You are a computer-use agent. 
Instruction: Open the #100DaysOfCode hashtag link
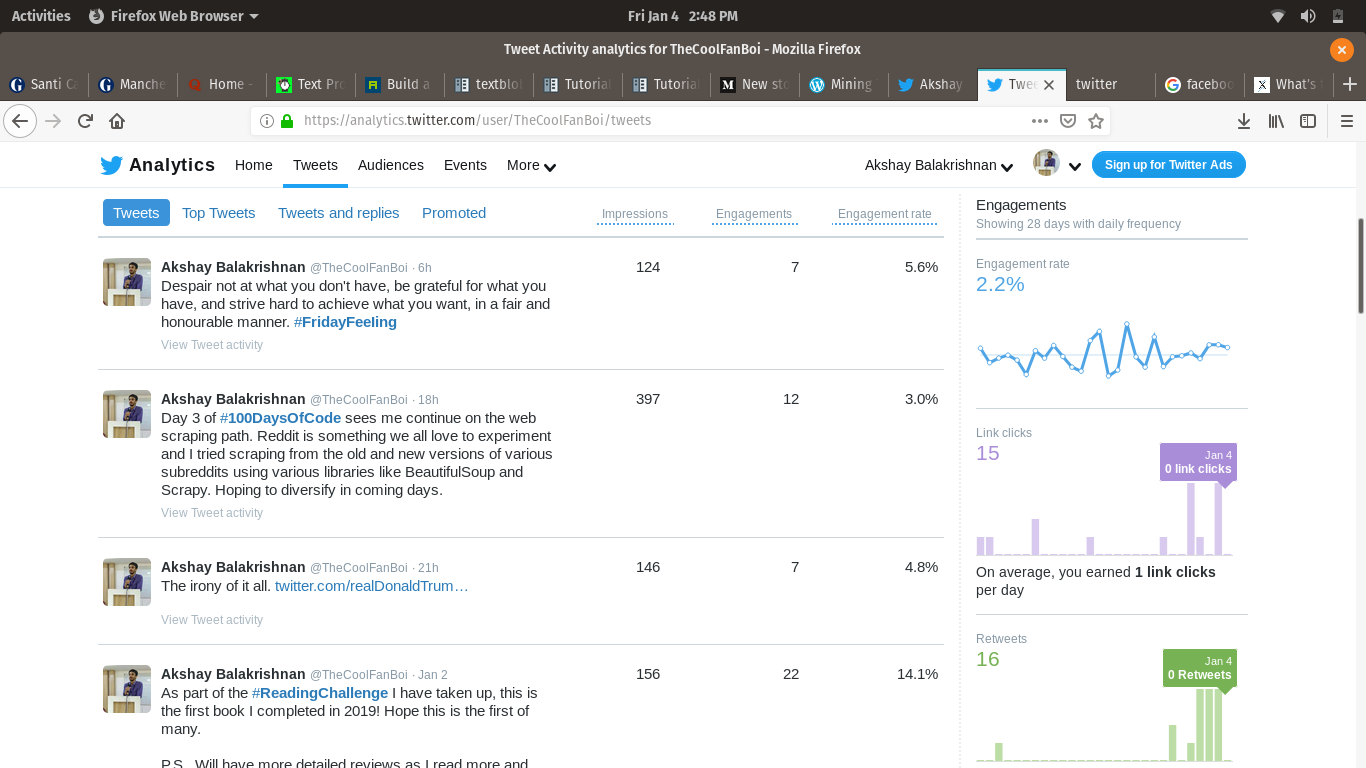point(280,418)
